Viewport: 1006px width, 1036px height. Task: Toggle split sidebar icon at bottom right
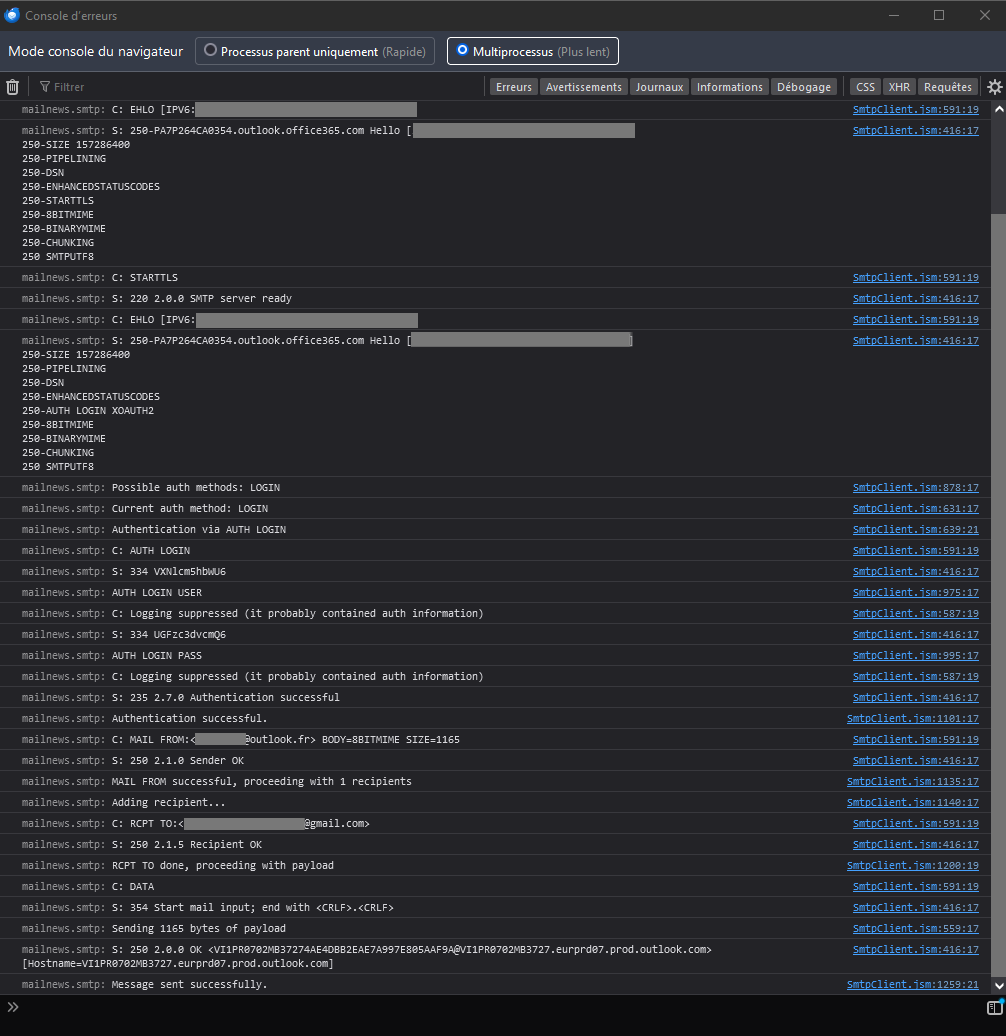click(x=994, y=1007)
